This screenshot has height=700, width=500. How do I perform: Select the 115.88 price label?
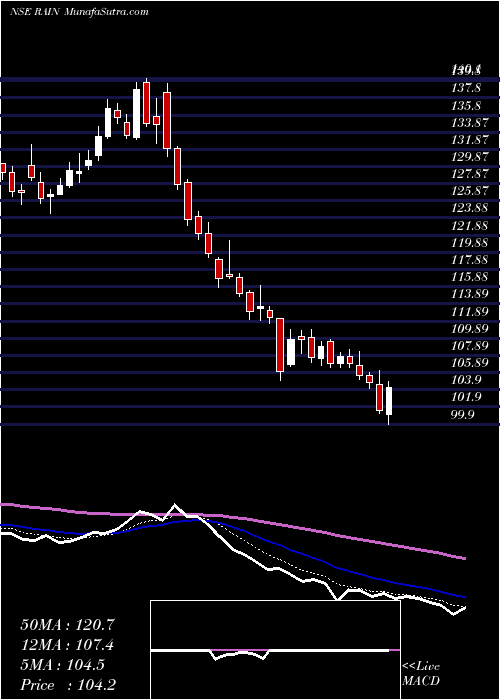(469, 277)
